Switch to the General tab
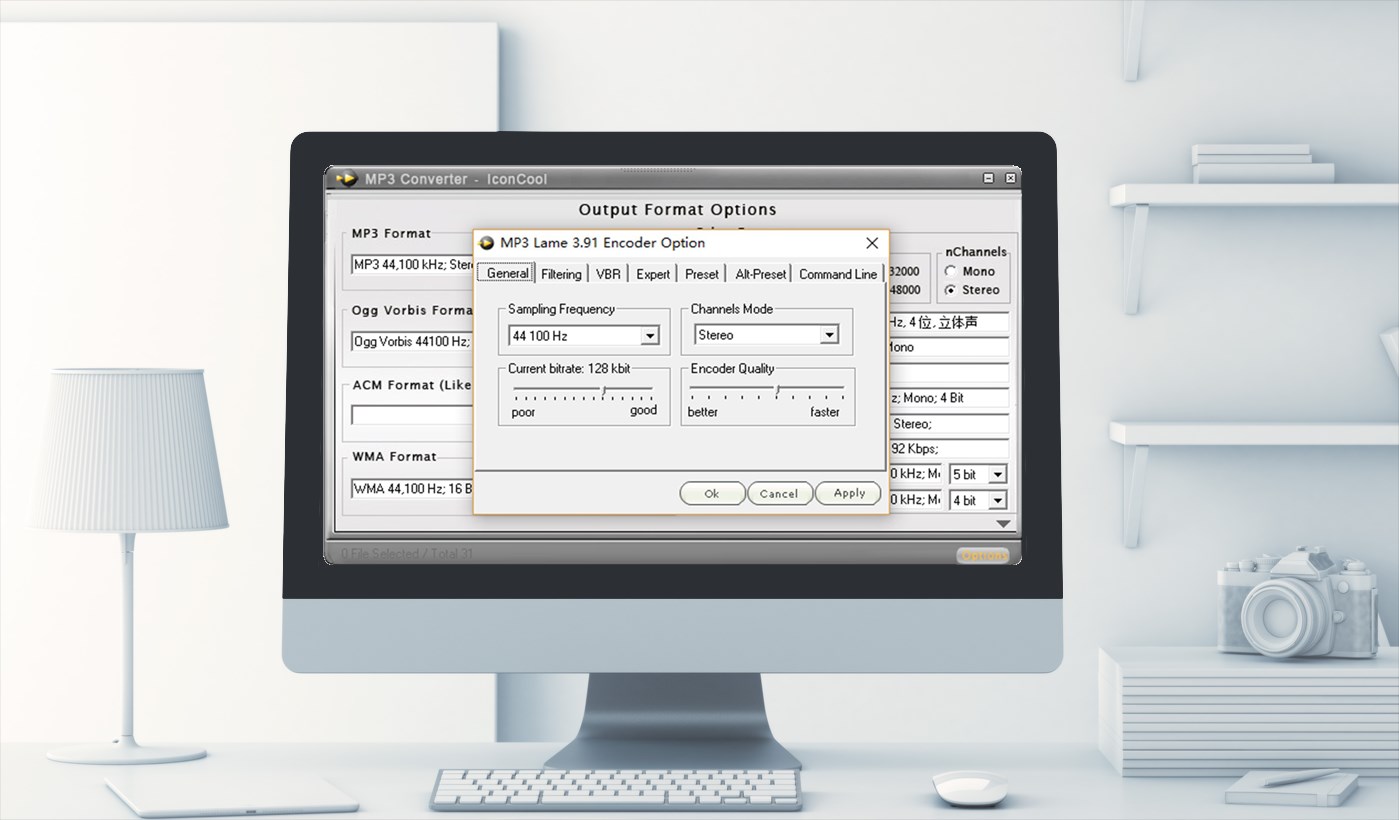The height and width of the screenshot is (820, 1399). pos(507,273)
